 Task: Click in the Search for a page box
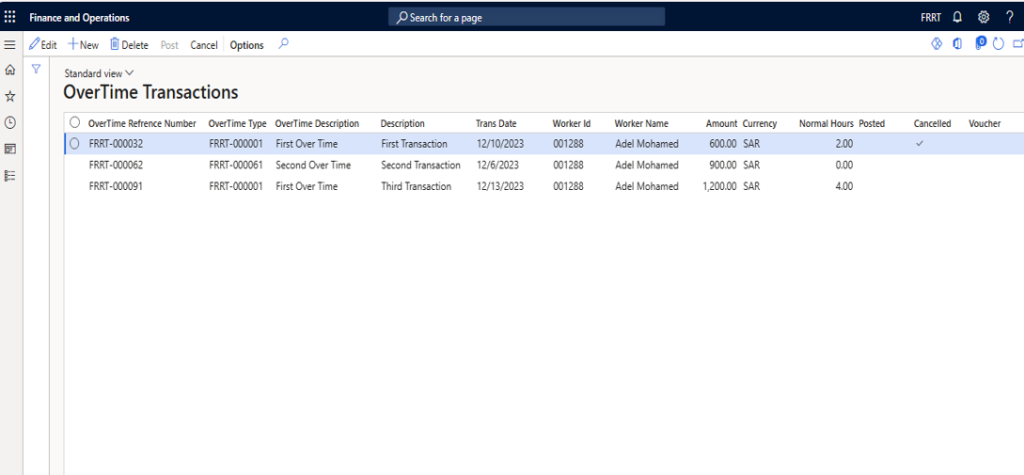tap(527, 17)
